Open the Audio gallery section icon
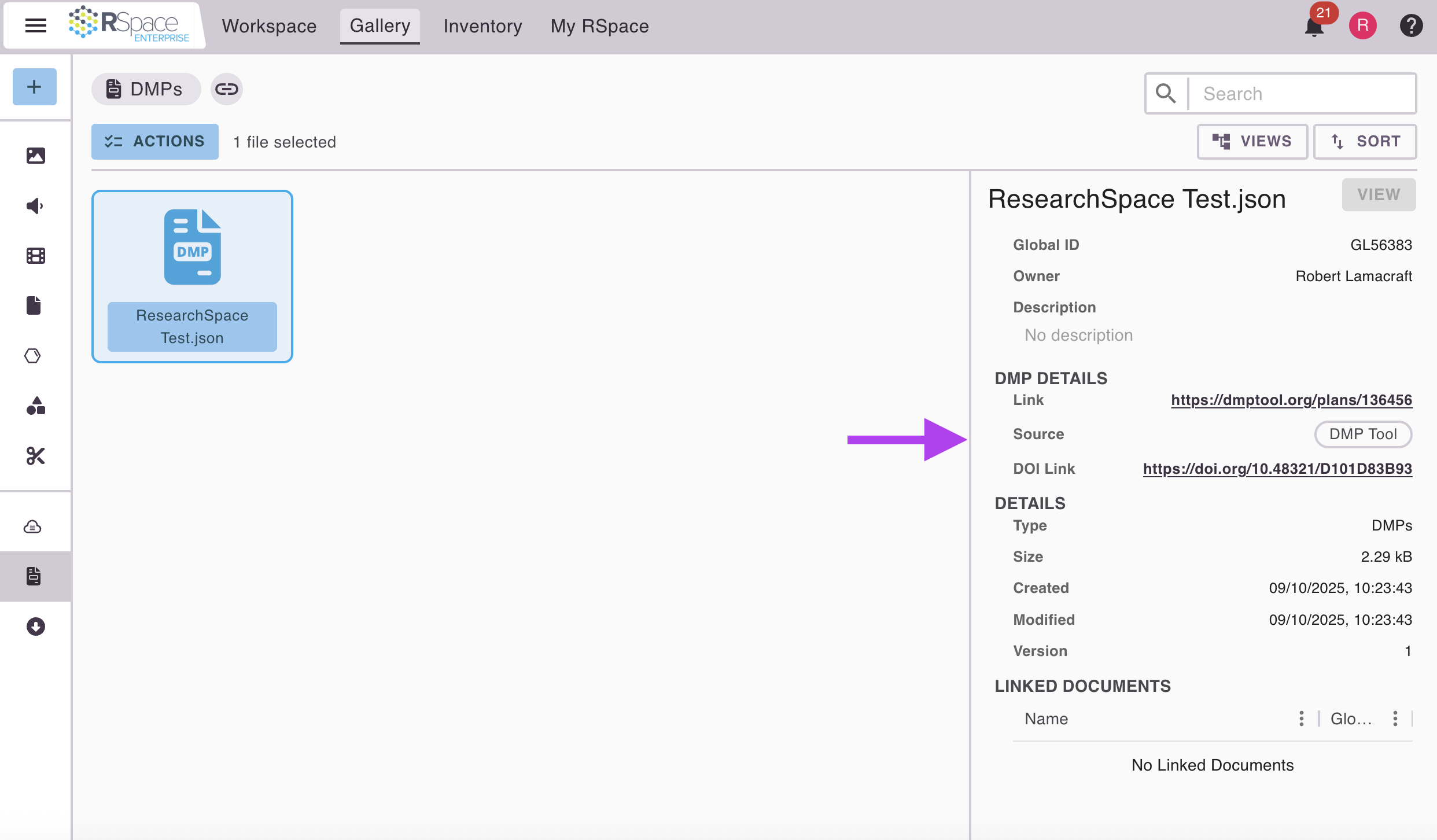Viewport: 1437px width, 840px height. click(x=35, y=206)
